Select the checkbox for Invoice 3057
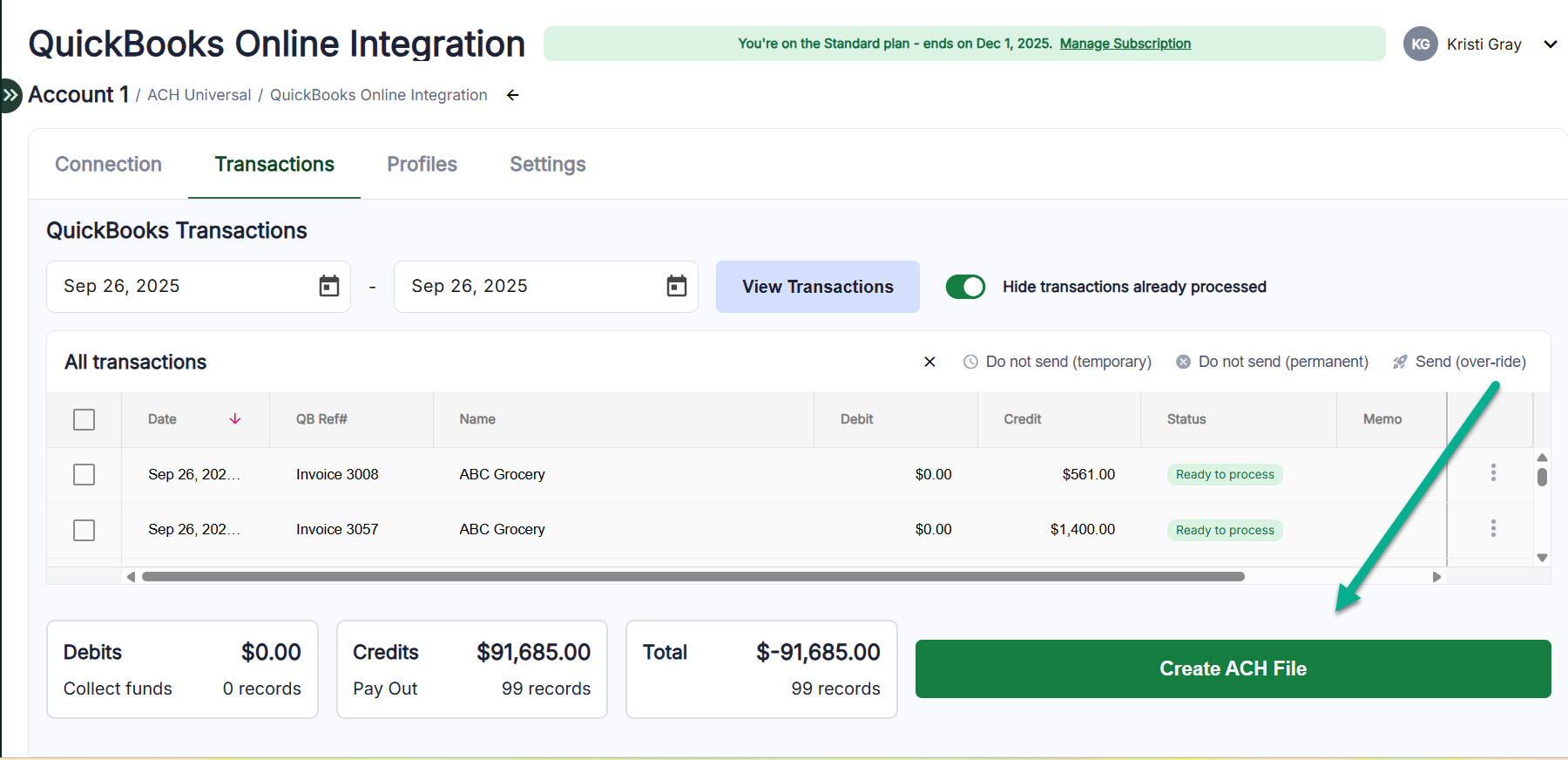 point(84,530)
